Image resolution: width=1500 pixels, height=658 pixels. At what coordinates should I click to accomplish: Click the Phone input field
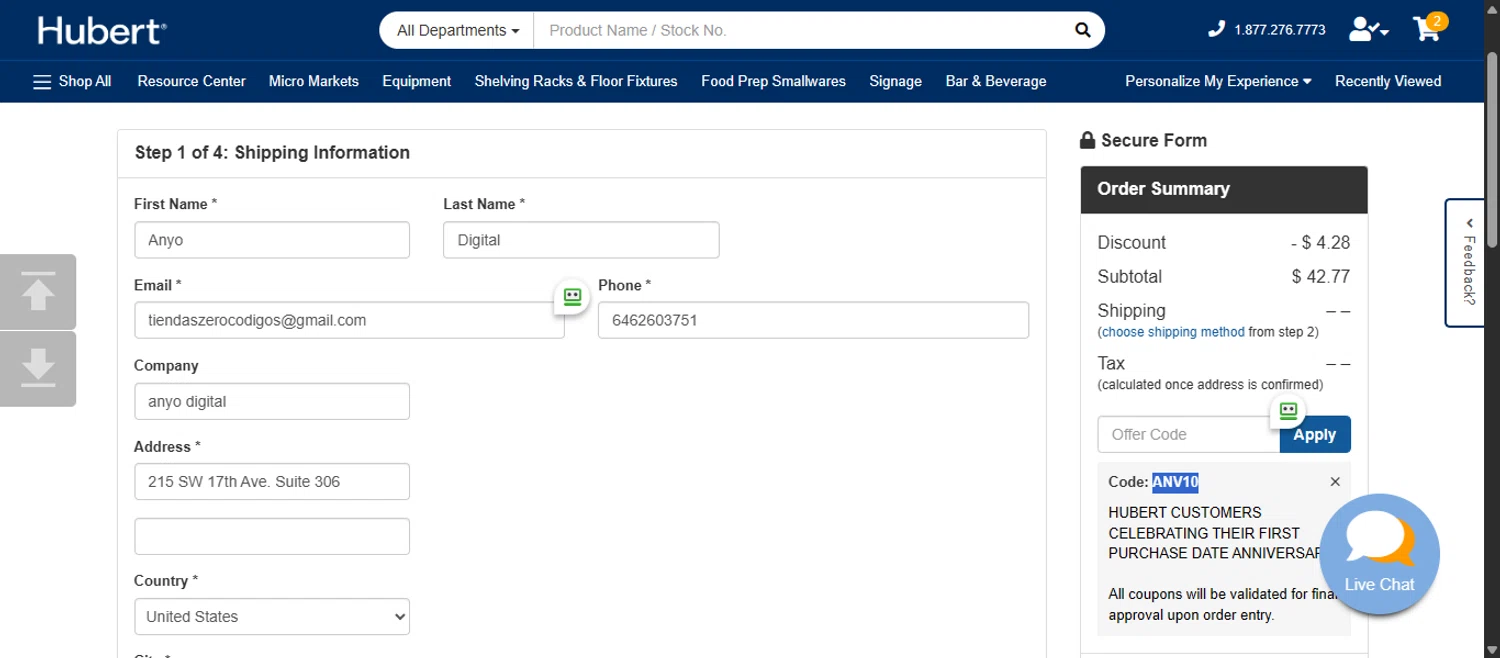point(813,320)
